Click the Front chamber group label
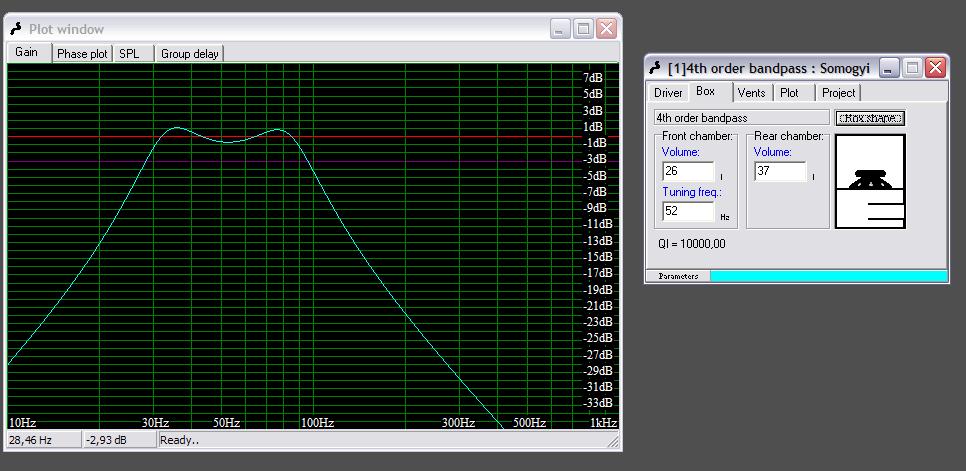The image size is (966, 471). (x=697, y=136)
